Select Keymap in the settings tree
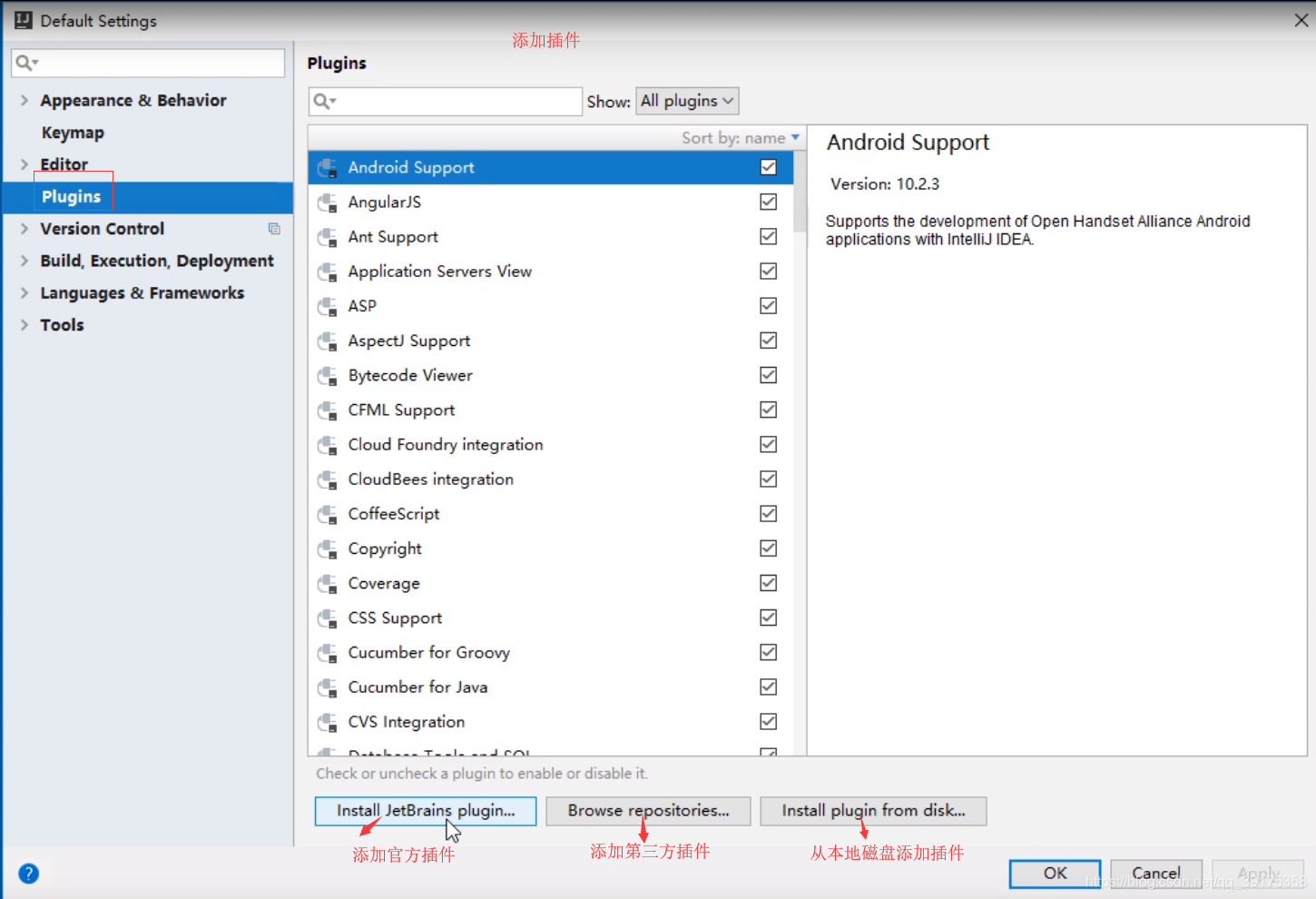This screenshot has height=899, width=1316. (73, 133)
